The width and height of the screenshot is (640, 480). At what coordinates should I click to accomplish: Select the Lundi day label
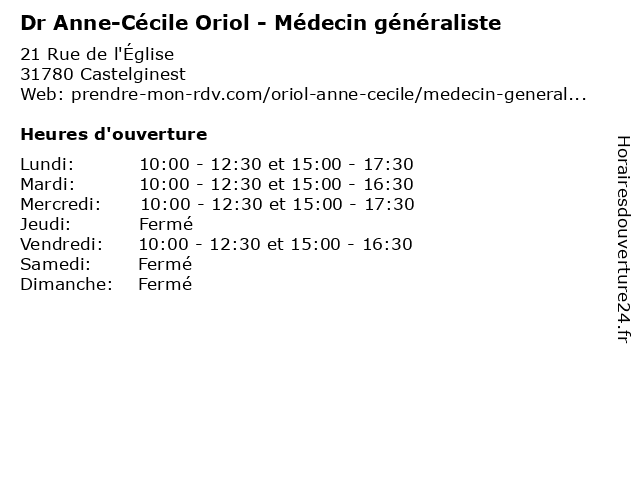point(47,164)
